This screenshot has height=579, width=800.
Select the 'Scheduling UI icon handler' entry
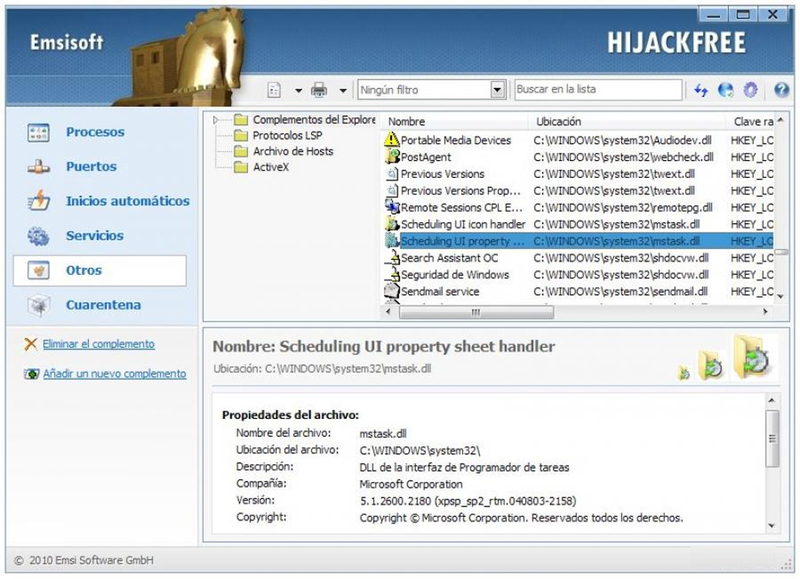coord(578,224)
